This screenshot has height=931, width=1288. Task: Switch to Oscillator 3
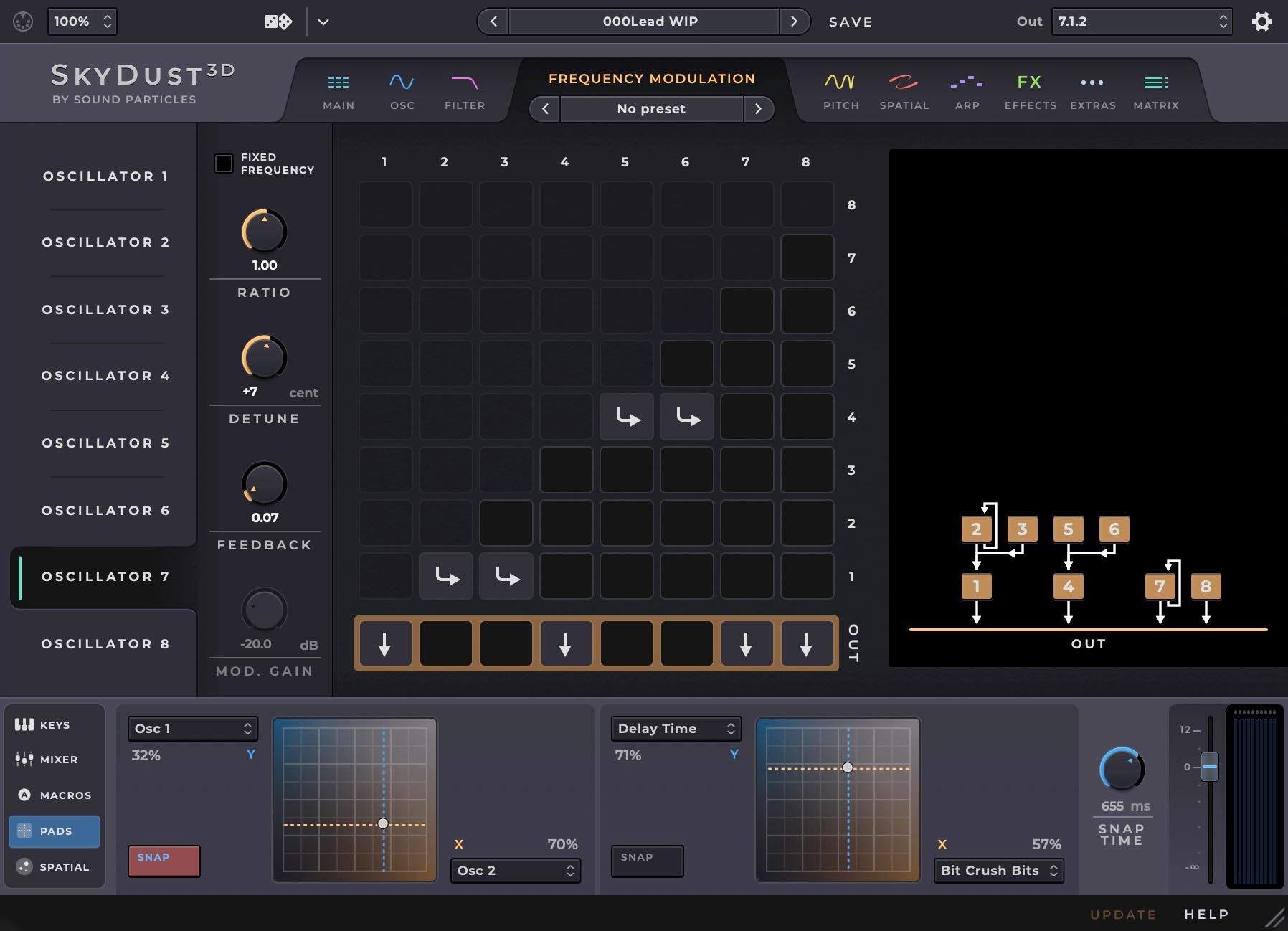[105, 309]
